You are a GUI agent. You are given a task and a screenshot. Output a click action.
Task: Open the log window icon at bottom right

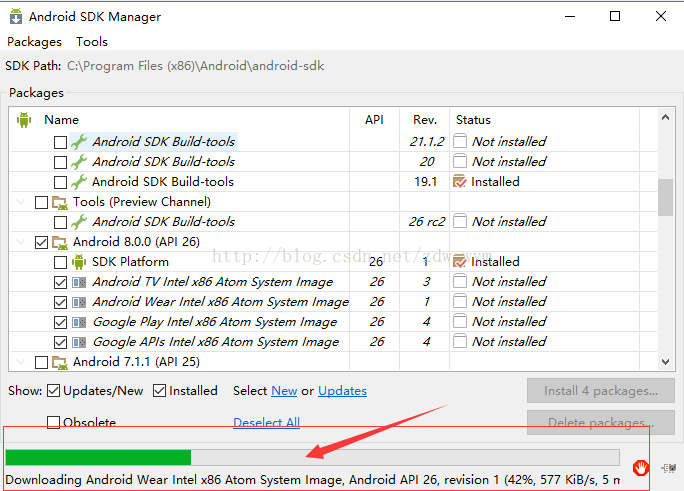coord(669,468)
